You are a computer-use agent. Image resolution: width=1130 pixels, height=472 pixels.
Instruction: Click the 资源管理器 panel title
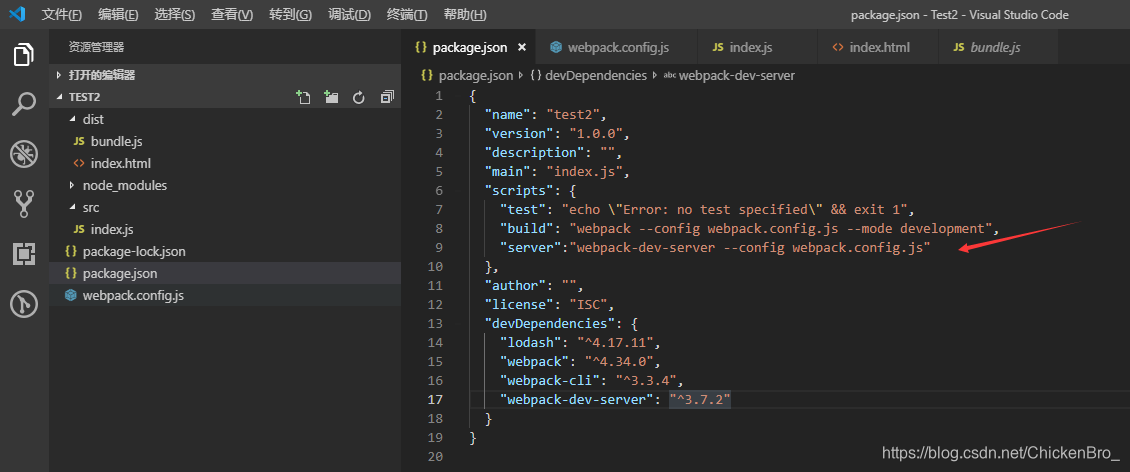[96, 48]
